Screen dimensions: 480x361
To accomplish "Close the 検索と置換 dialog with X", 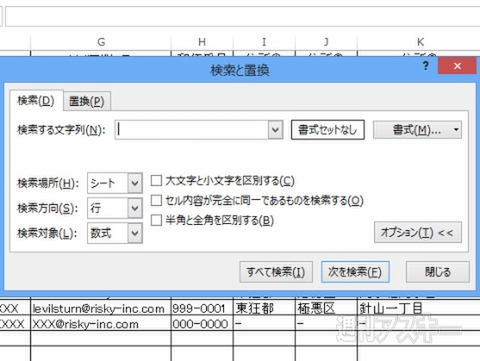I will (457, 66).
